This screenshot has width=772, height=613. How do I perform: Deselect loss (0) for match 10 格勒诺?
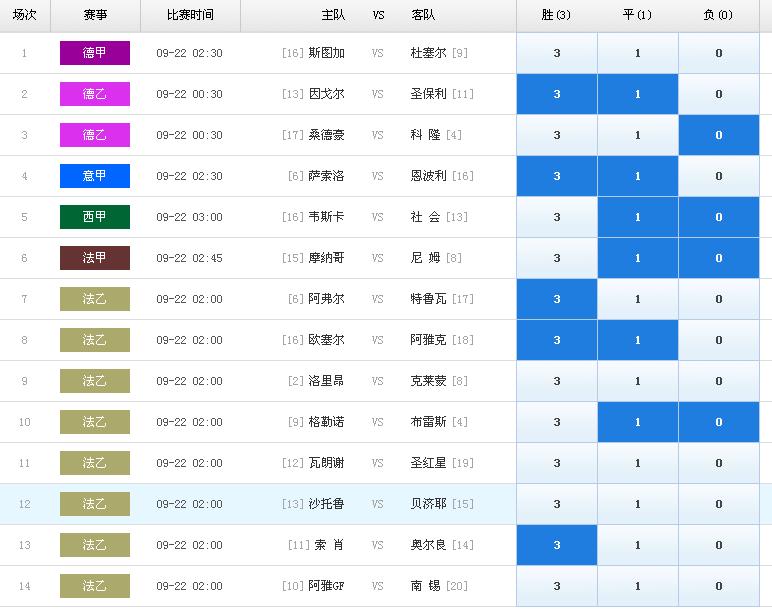(718, 422)
